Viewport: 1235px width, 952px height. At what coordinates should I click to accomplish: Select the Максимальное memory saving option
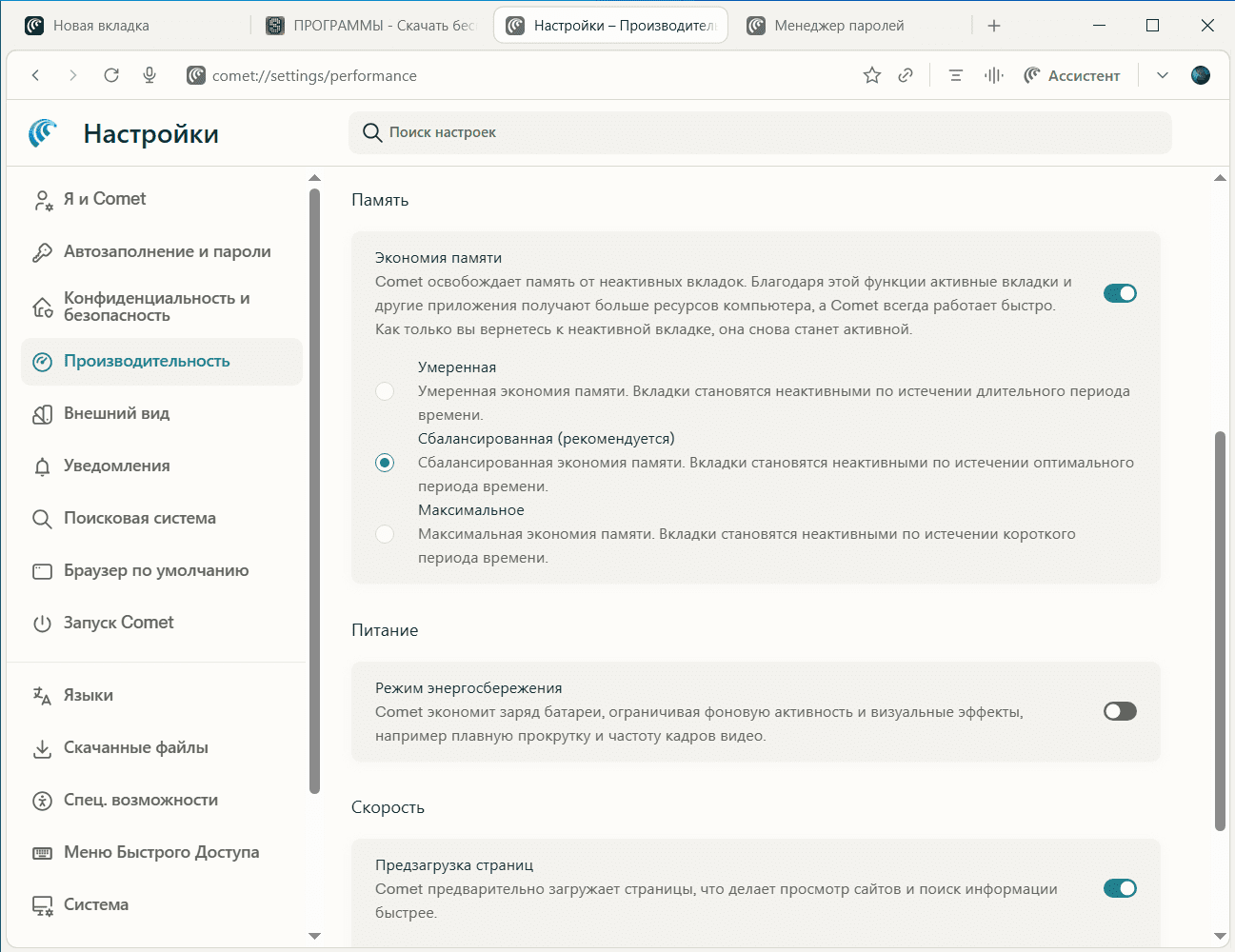click(385, 534)
